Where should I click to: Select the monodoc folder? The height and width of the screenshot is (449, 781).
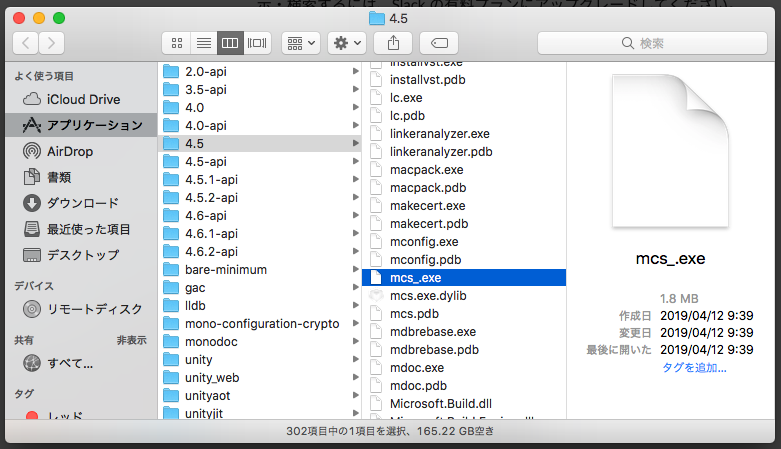[261, 341]
